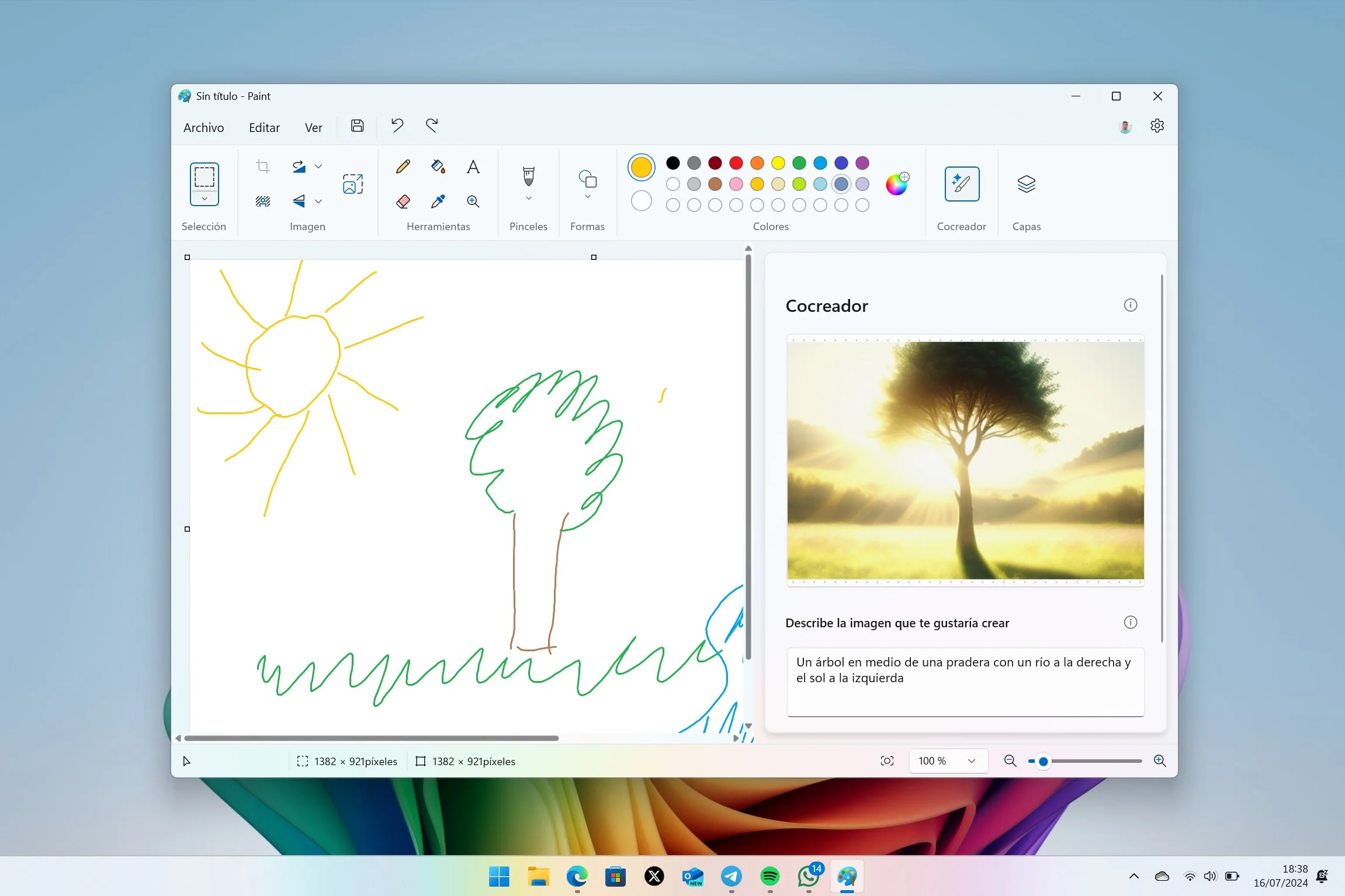Select the Fill with color tool
Image resolution: width=1345 pixels, height=896 pixels.
click(x=438, y=166)
